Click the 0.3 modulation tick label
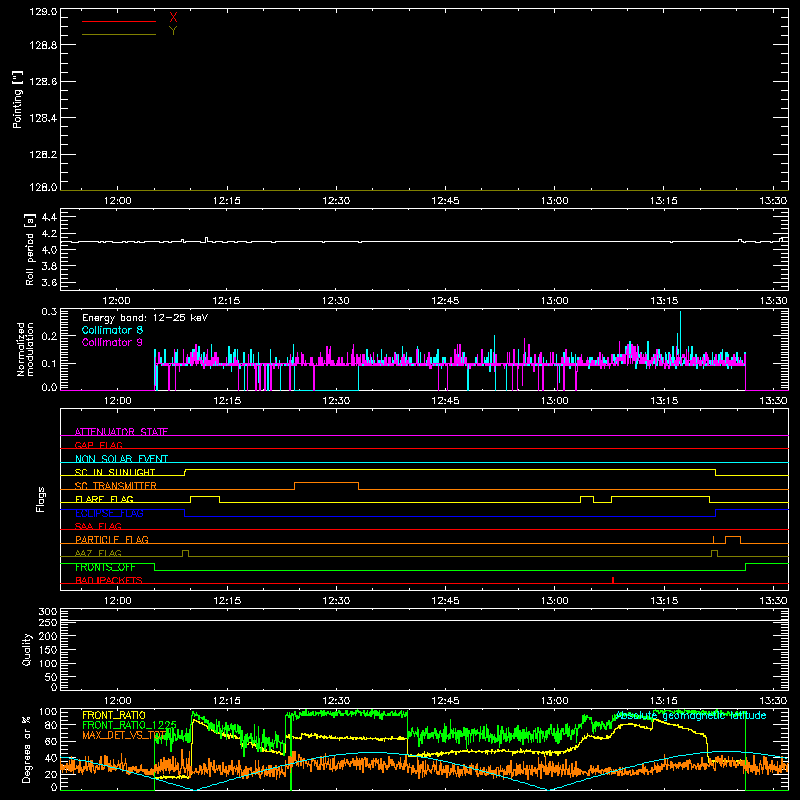Viewport: 800px width, 800px height. 49,311
